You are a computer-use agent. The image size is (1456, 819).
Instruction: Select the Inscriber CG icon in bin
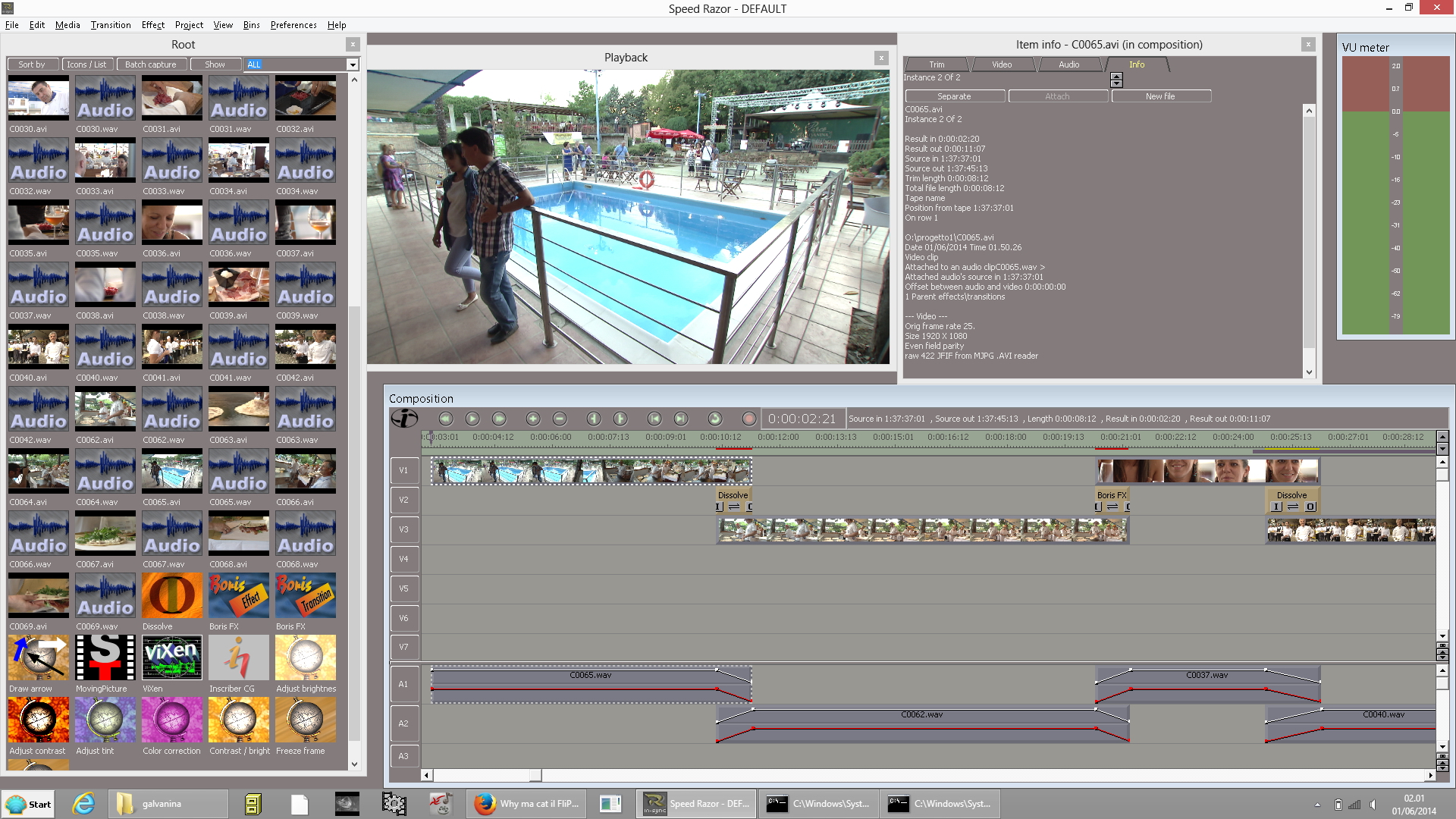[239, 657]
